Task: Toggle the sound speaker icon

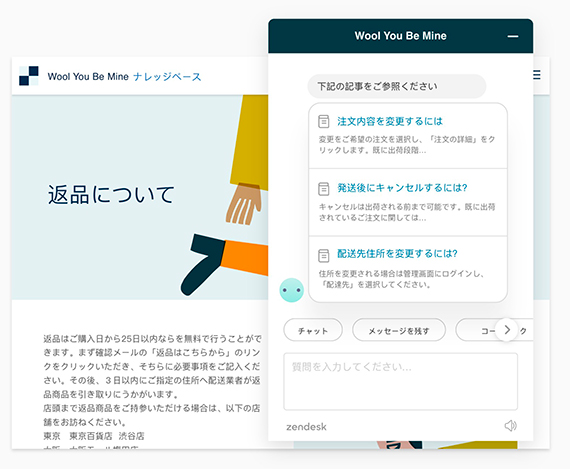Action: 510,425
